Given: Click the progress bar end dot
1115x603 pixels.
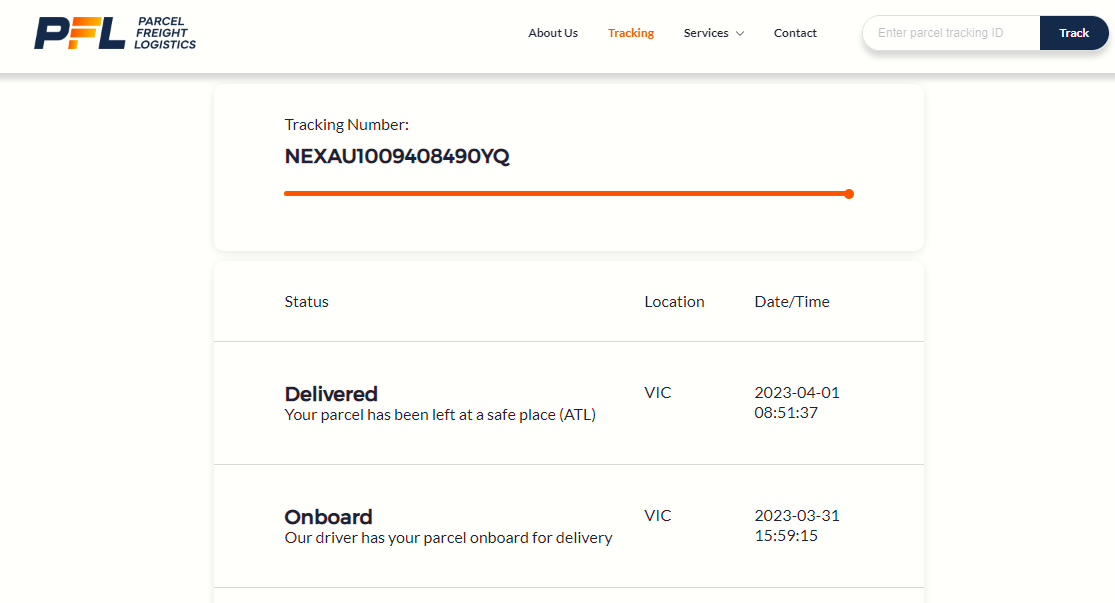Looking at the screenshot, I should (849, 194).
